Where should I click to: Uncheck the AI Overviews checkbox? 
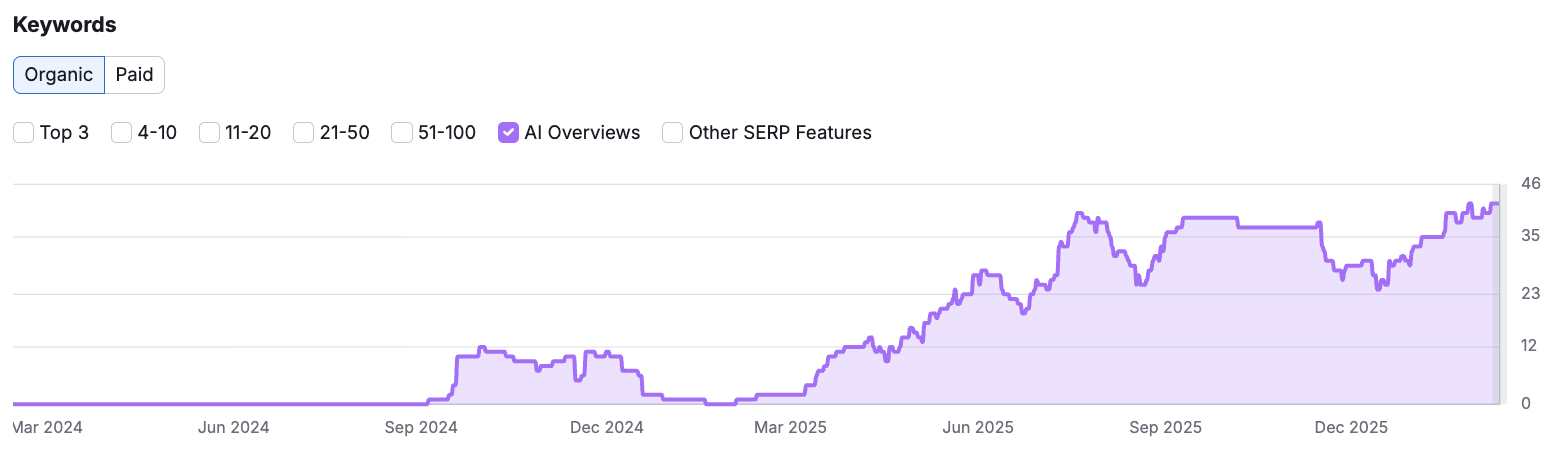pyautogui.click(x=508, y=132)
